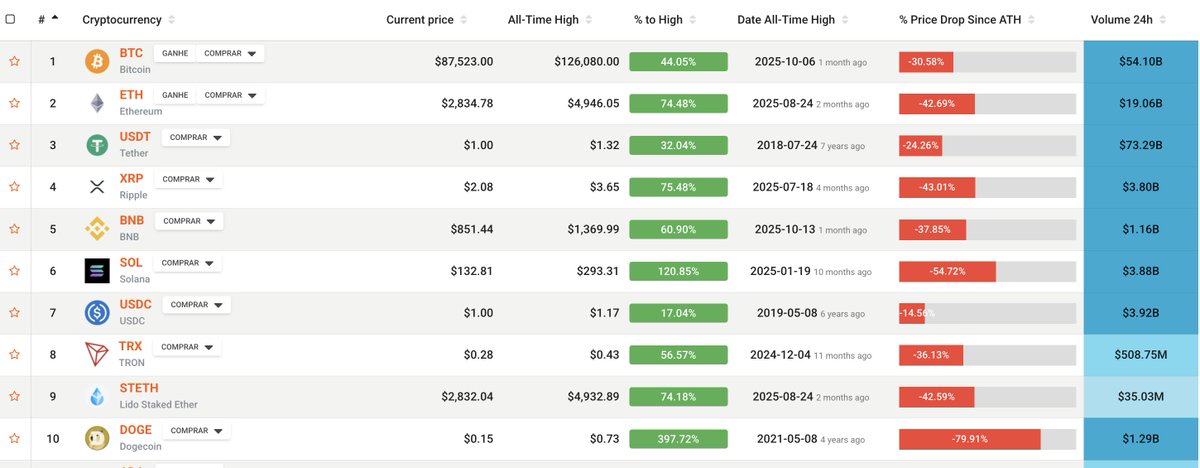Open the COMPRAR dropdown for SOL

tap(187, 263)
